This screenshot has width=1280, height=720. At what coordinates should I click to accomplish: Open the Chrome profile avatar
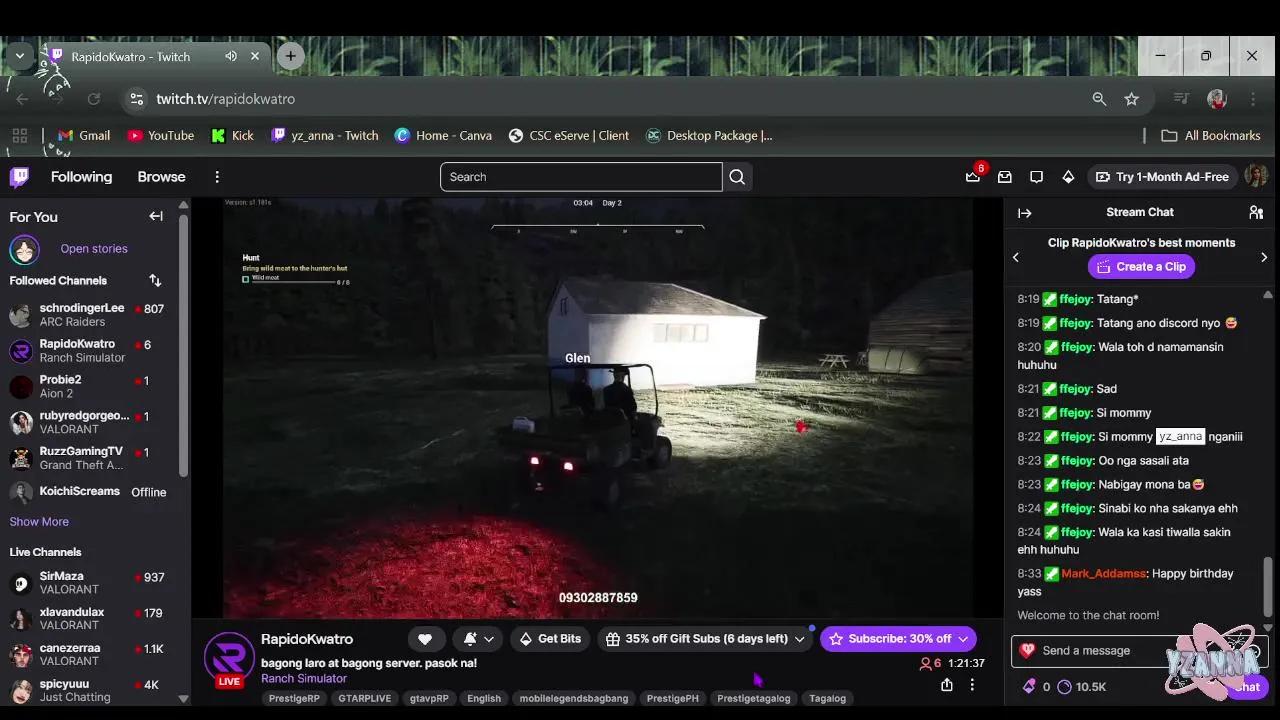click(x=1217, y=99)
